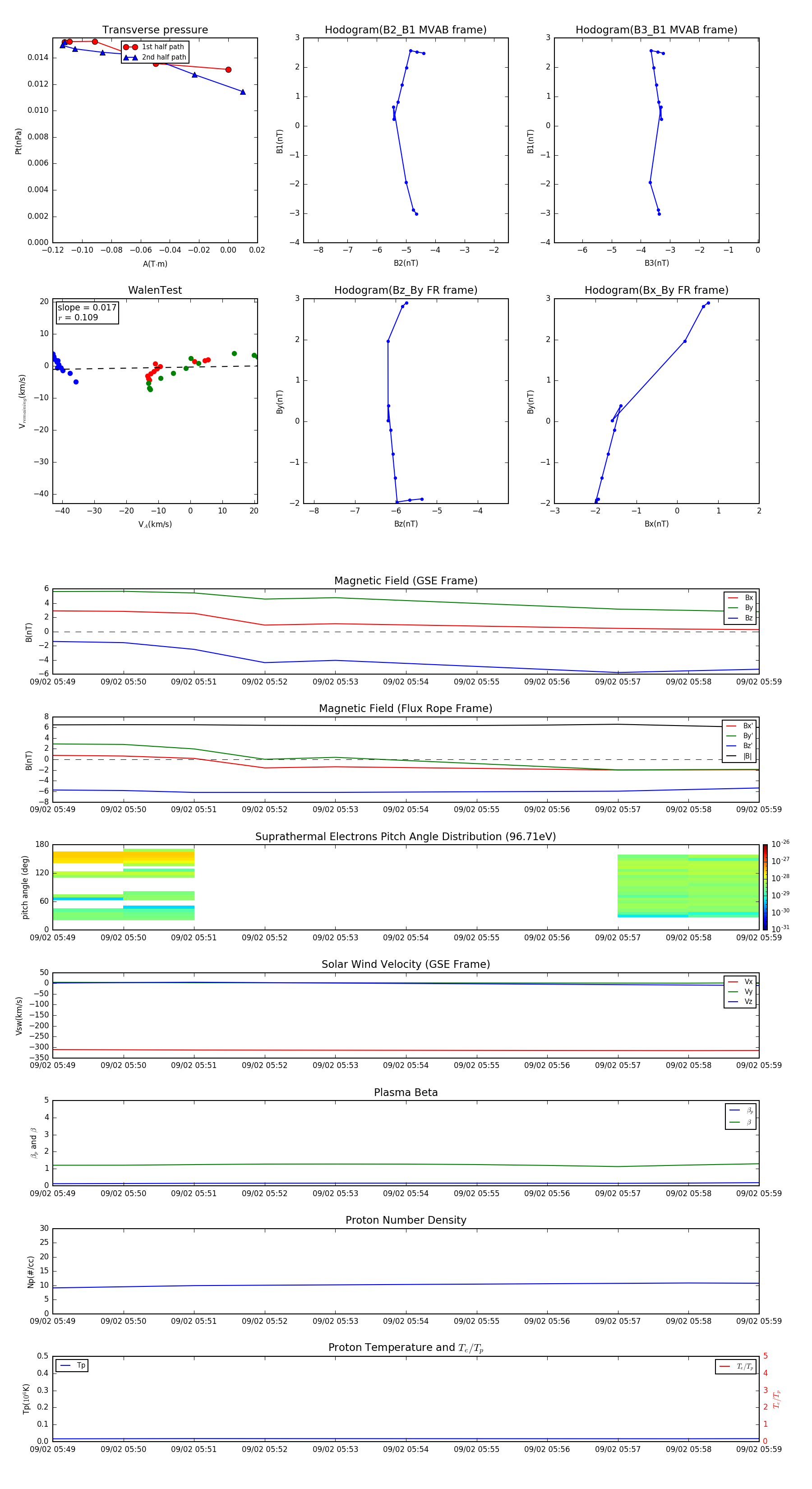The height and width of the screenshot is (1489, 812).
Task: Select the "Proton Temperature and Te/Tp" title
Action: [x=406, y=1348]
